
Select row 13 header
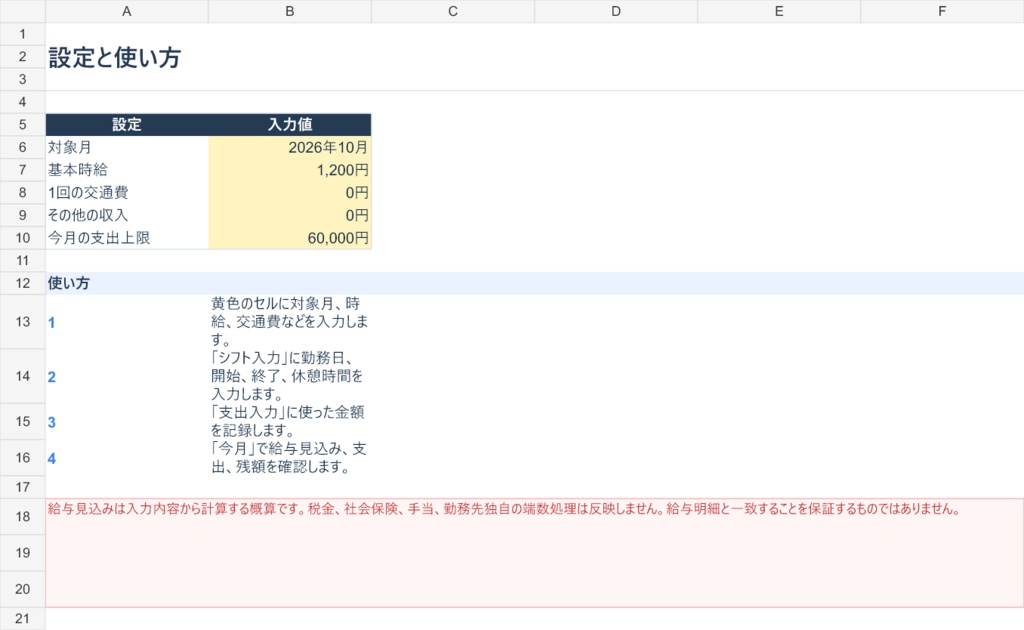(22, 322)
